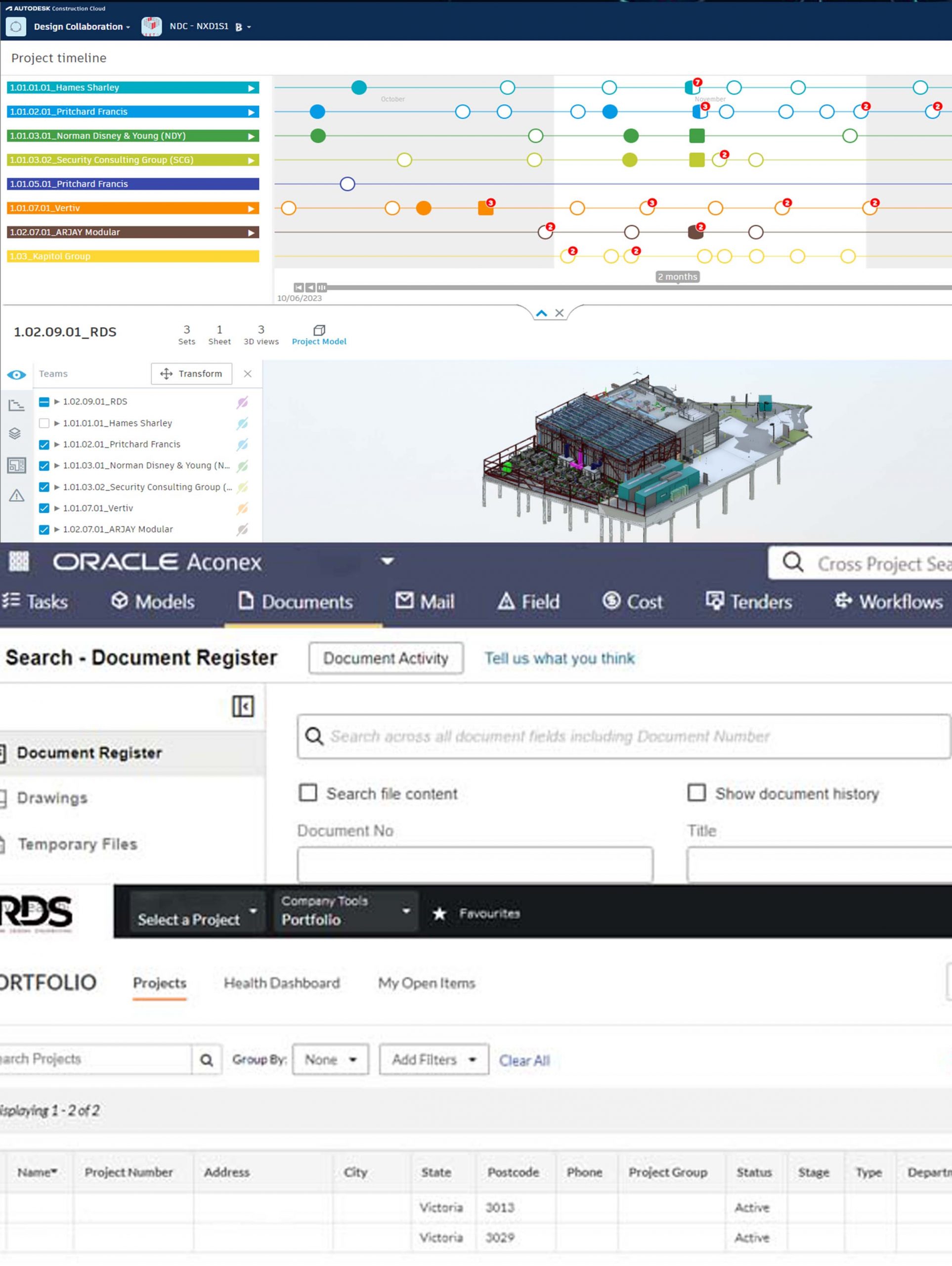
Task: Switch to the Health Dashboard tab
Action: click(281, 983)
